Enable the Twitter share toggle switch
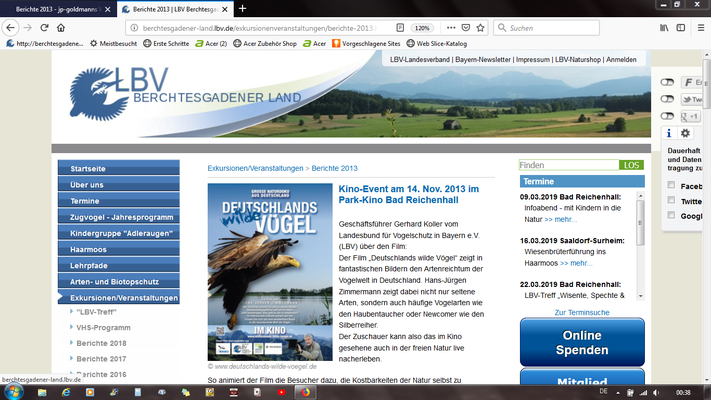The width and height of the screenshot is (711, 400). 667,99
